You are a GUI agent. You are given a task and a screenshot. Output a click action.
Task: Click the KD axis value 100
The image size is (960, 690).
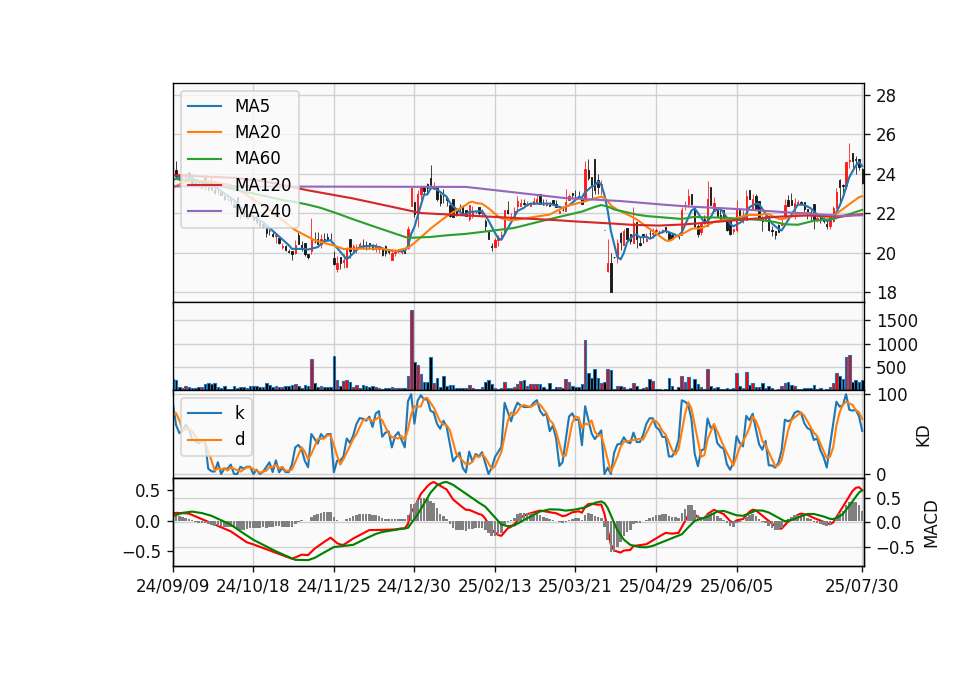click(x=891, y=395)
